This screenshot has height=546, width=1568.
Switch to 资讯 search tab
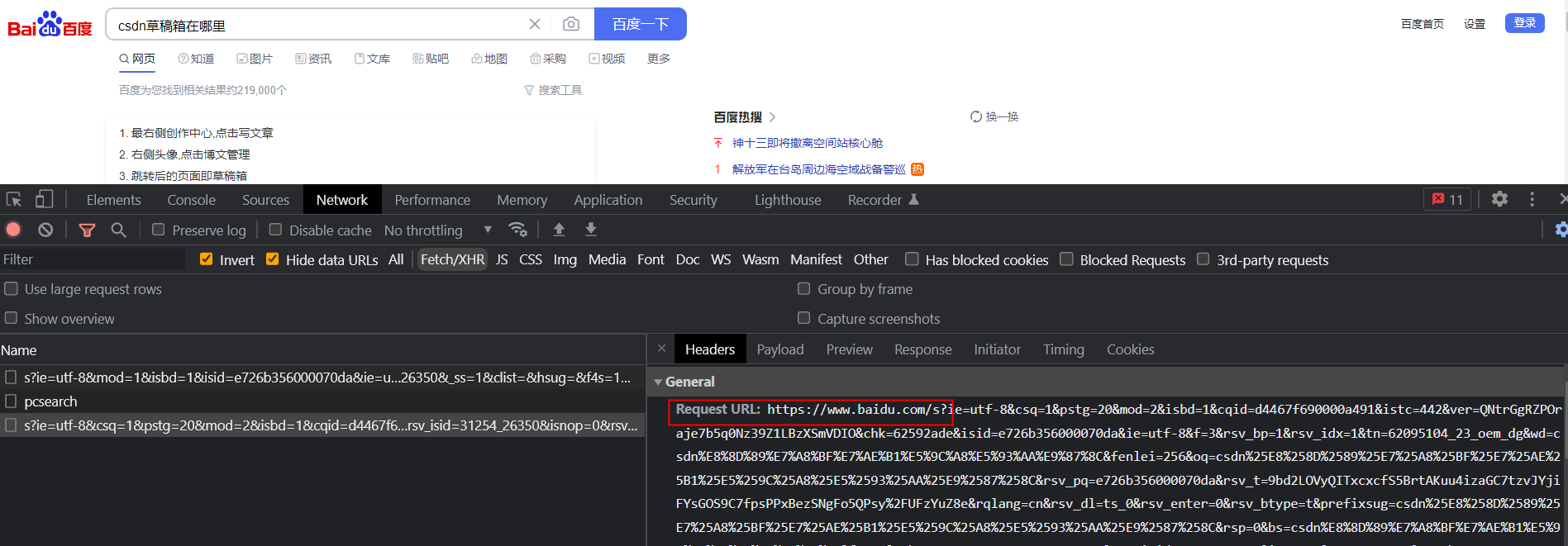313,59
